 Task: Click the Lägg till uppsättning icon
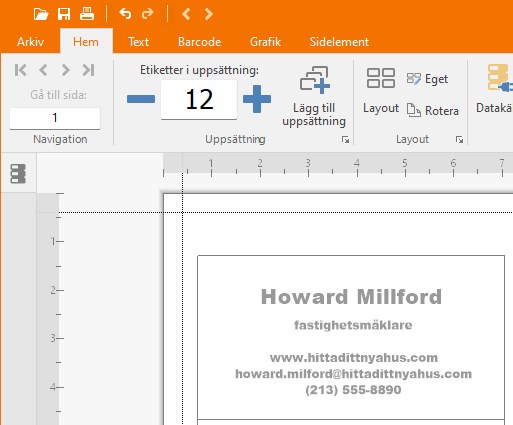tap(315, 80)
